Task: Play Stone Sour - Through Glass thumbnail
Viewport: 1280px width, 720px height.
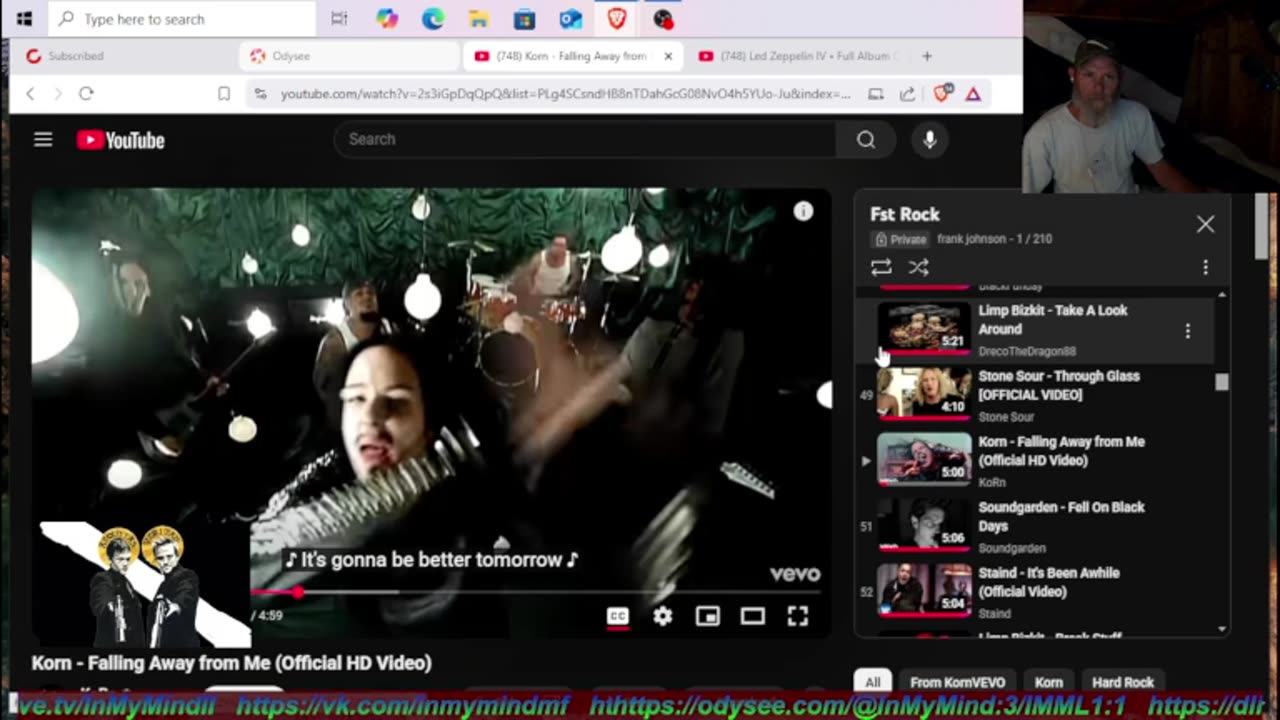Action: (x=924, y=393)
